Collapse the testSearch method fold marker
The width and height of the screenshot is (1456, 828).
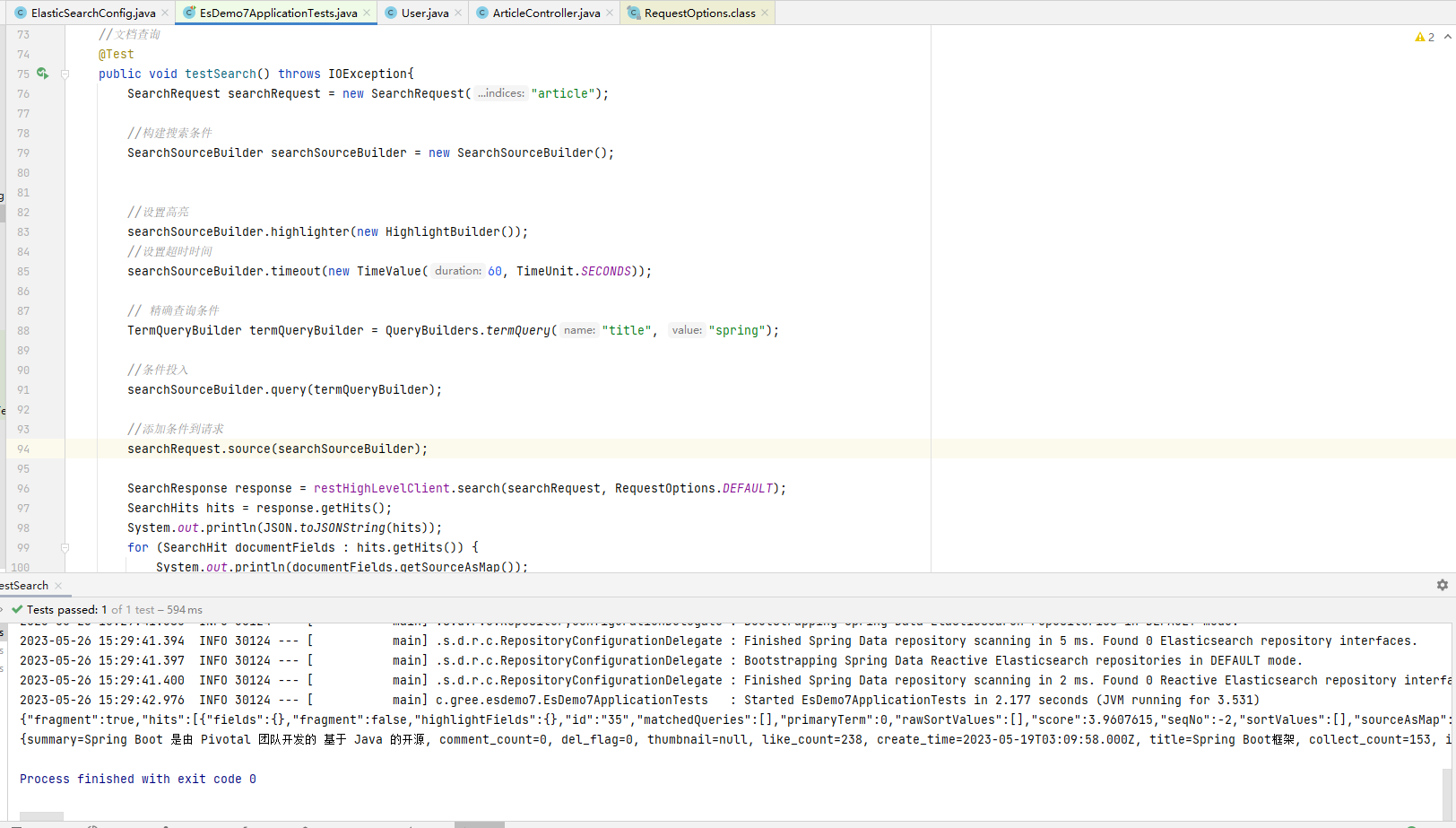point(65,74)
